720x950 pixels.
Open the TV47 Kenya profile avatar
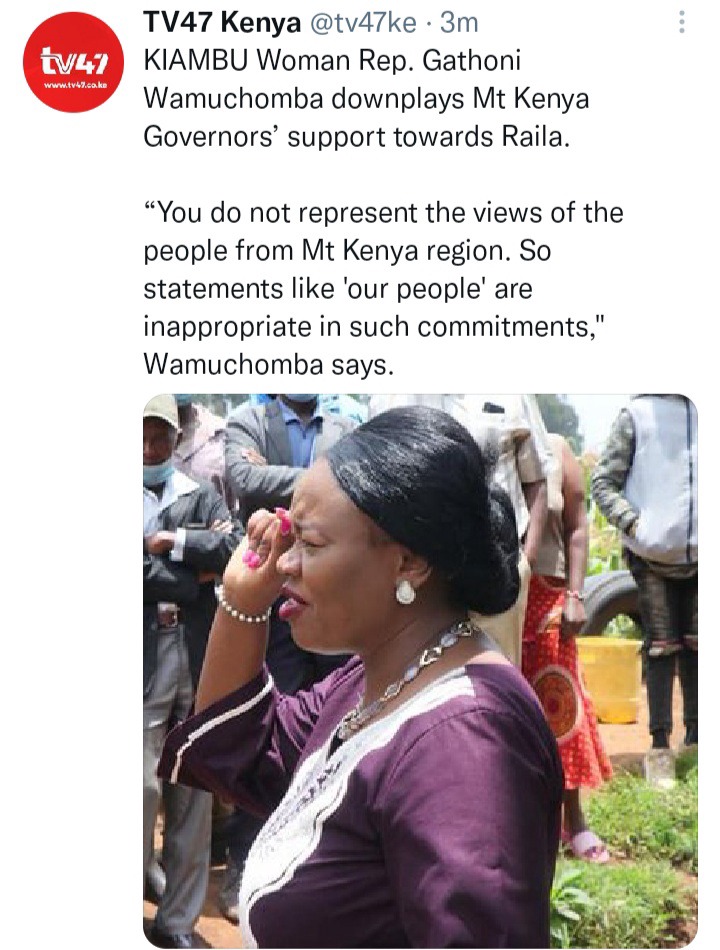point(73,62)
